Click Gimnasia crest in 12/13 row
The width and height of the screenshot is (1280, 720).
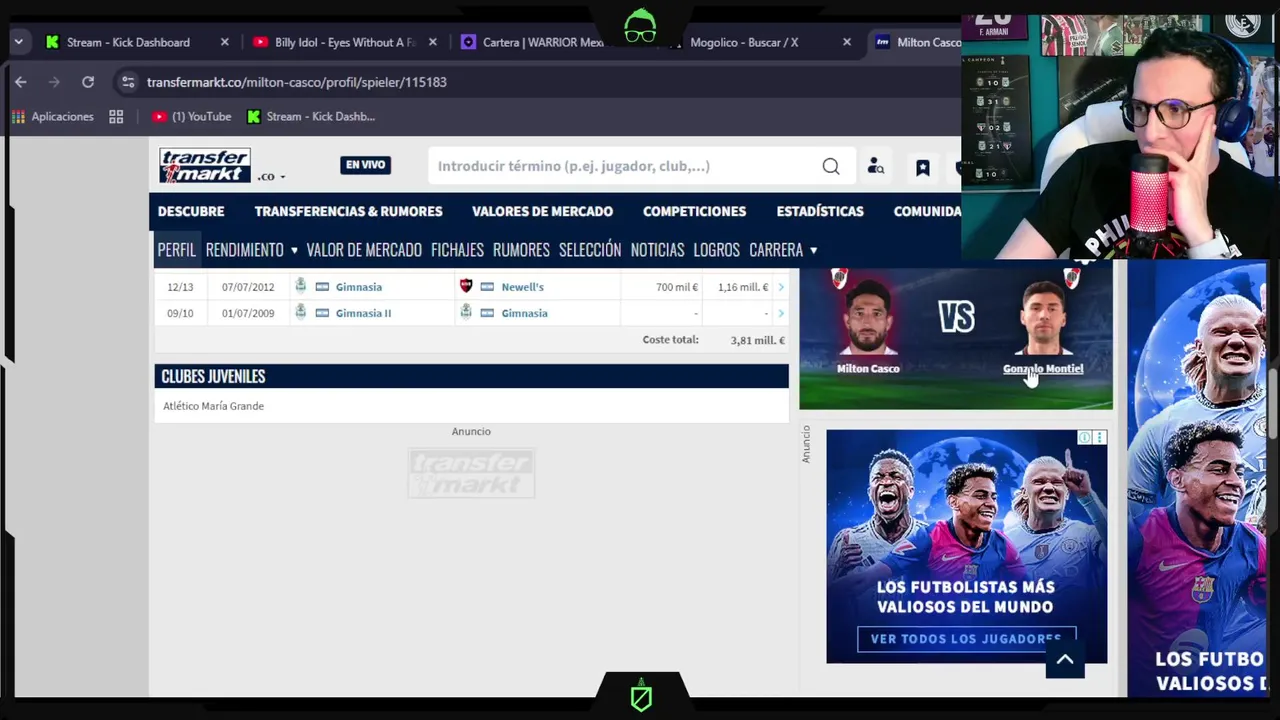point(300,286)
